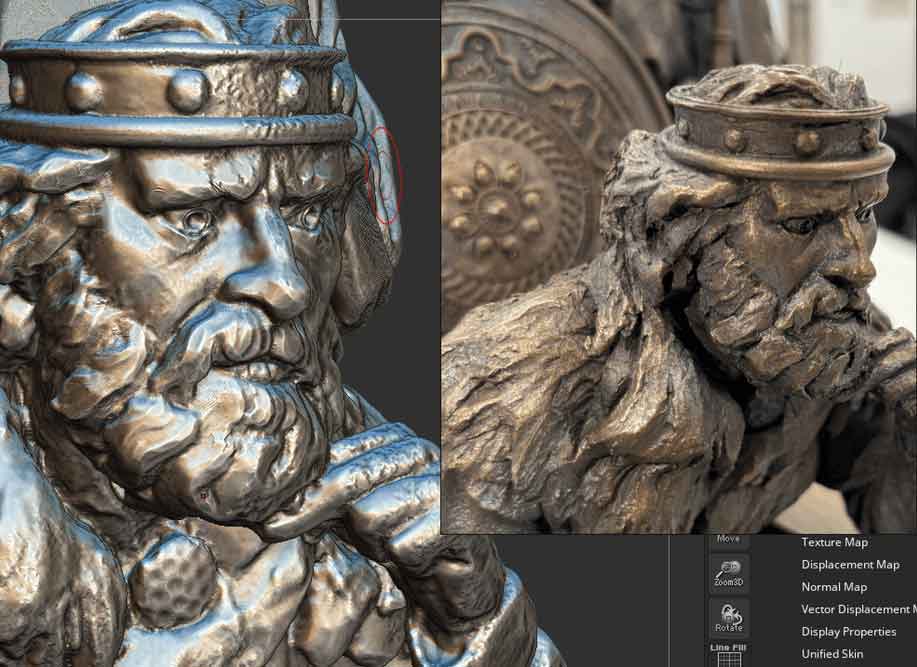The image size is (917, 667).
Task: Click the Move tool button label
Action: pyautogui.click(x=727, y=537)
